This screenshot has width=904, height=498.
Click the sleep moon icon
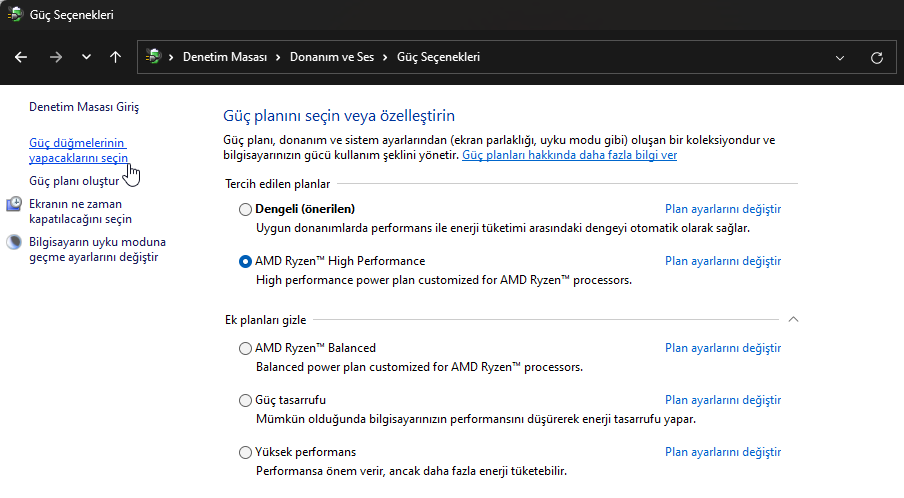pos(14,242)
